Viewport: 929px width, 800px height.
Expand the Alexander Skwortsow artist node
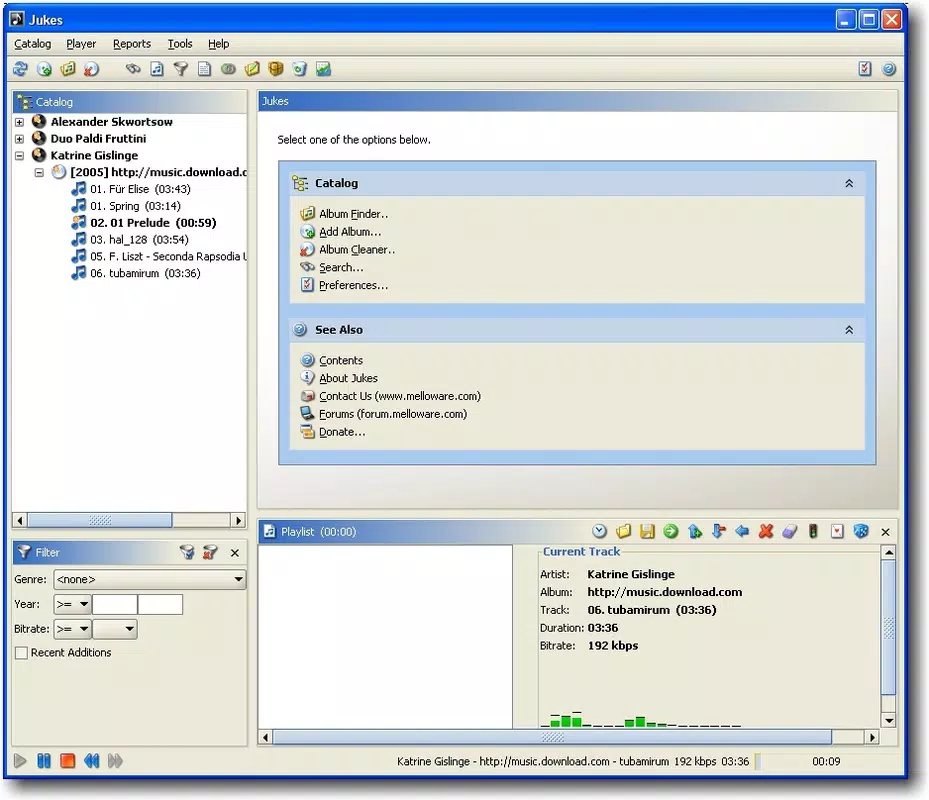coord(20,122)
